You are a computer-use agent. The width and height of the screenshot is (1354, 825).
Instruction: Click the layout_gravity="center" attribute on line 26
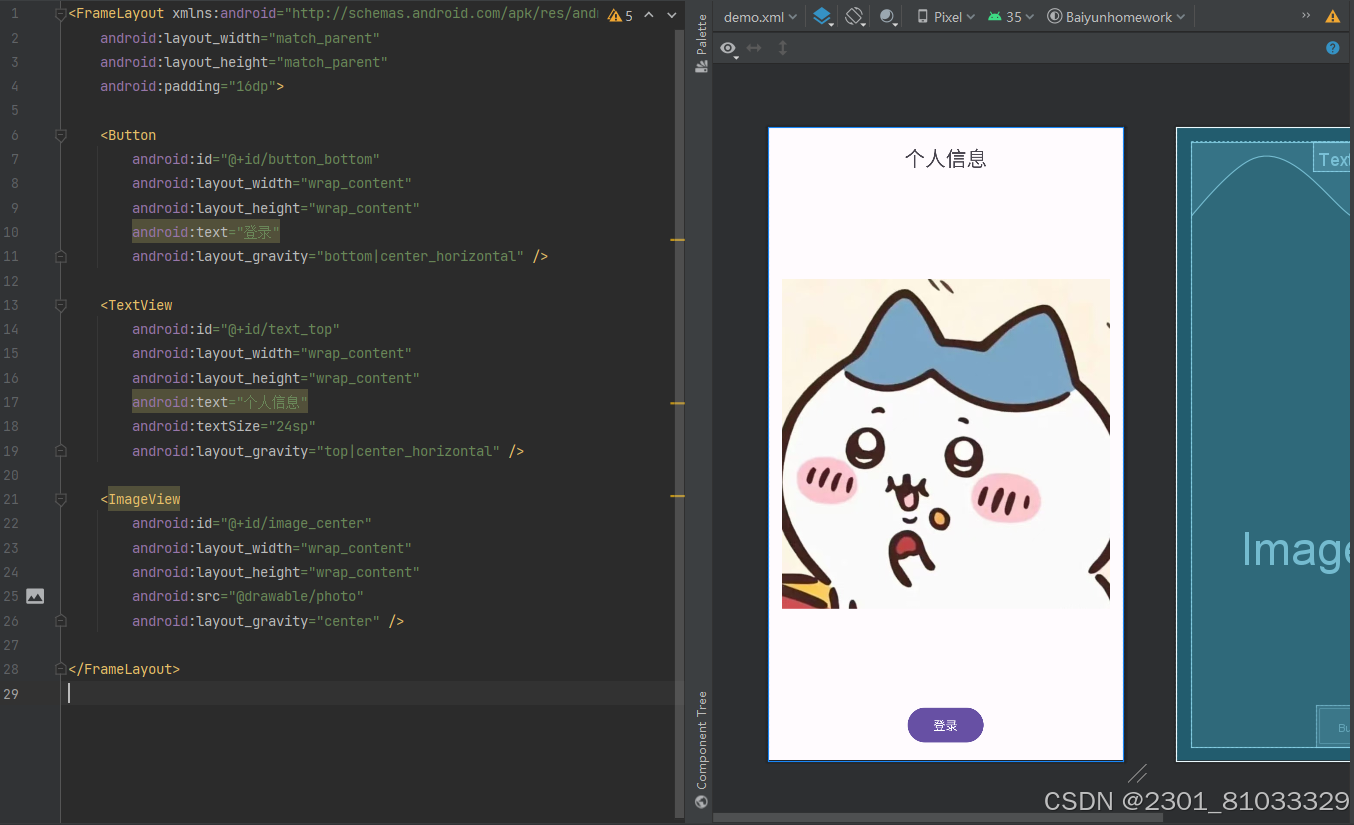tap(256, 621)
